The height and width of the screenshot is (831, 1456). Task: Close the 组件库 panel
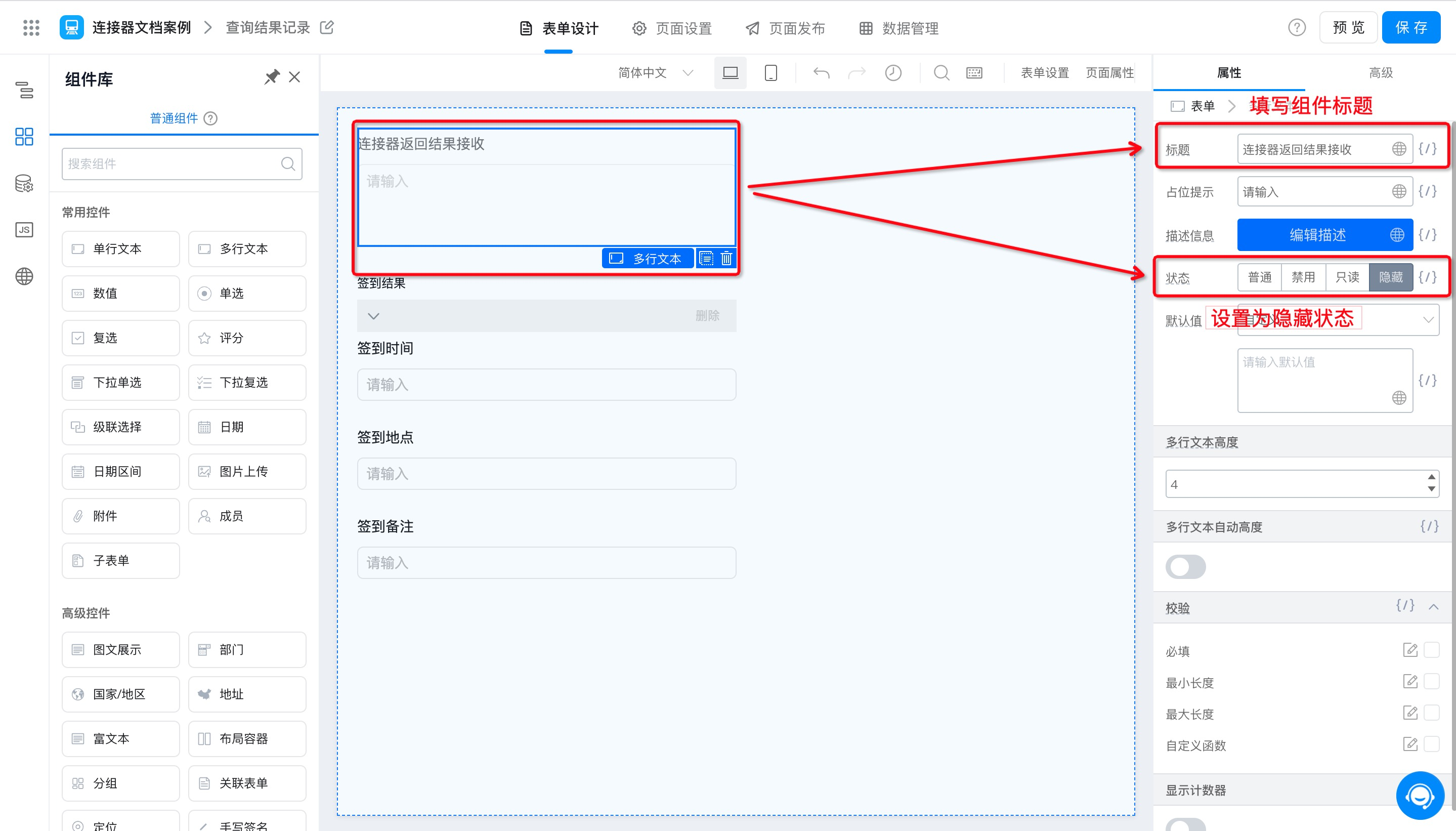tap(294, 77)
